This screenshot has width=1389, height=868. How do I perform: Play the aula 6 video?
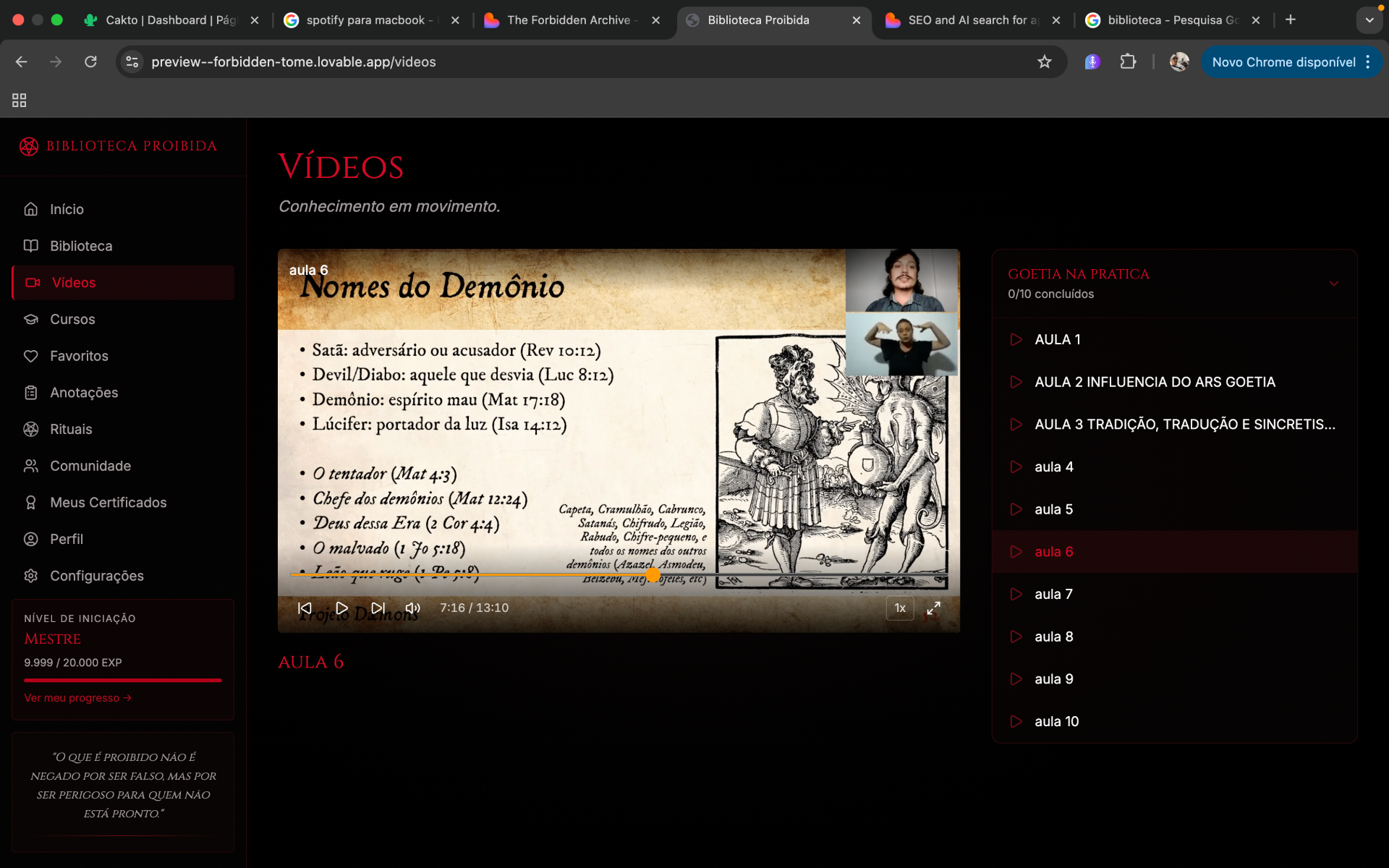click(x=341, y=608)
